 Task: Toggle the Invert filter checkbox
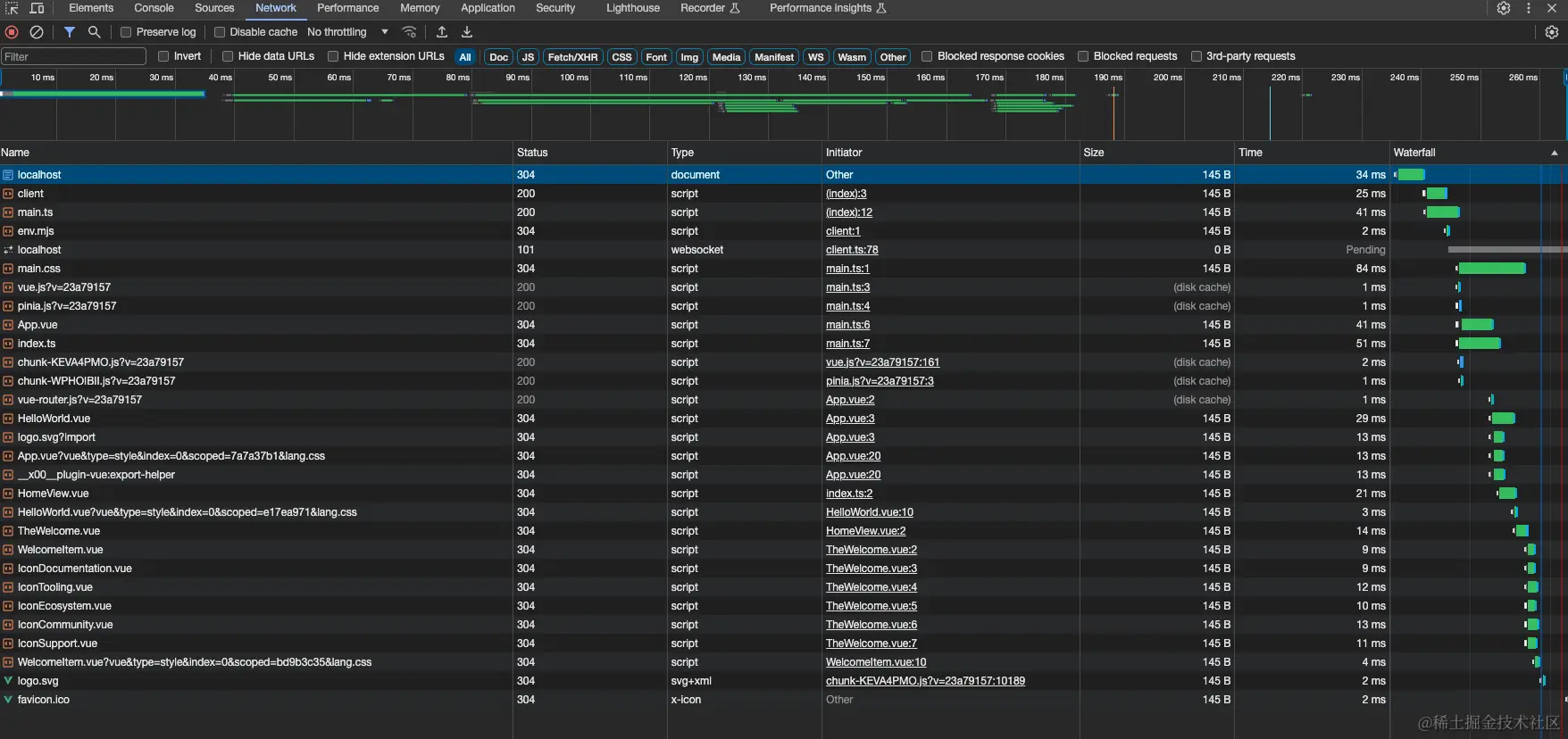(163, 56)
